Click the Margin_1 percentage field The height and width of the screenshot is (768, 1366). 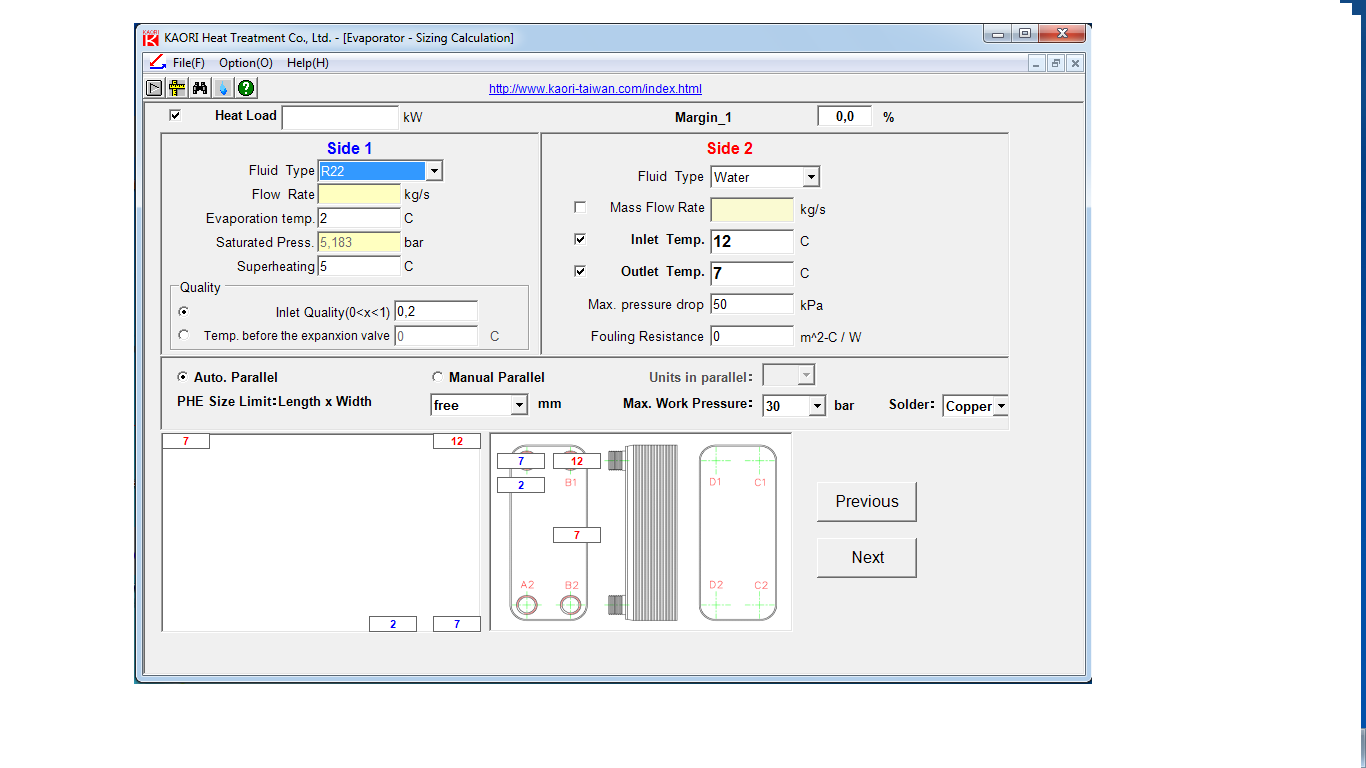pos(845,116)
